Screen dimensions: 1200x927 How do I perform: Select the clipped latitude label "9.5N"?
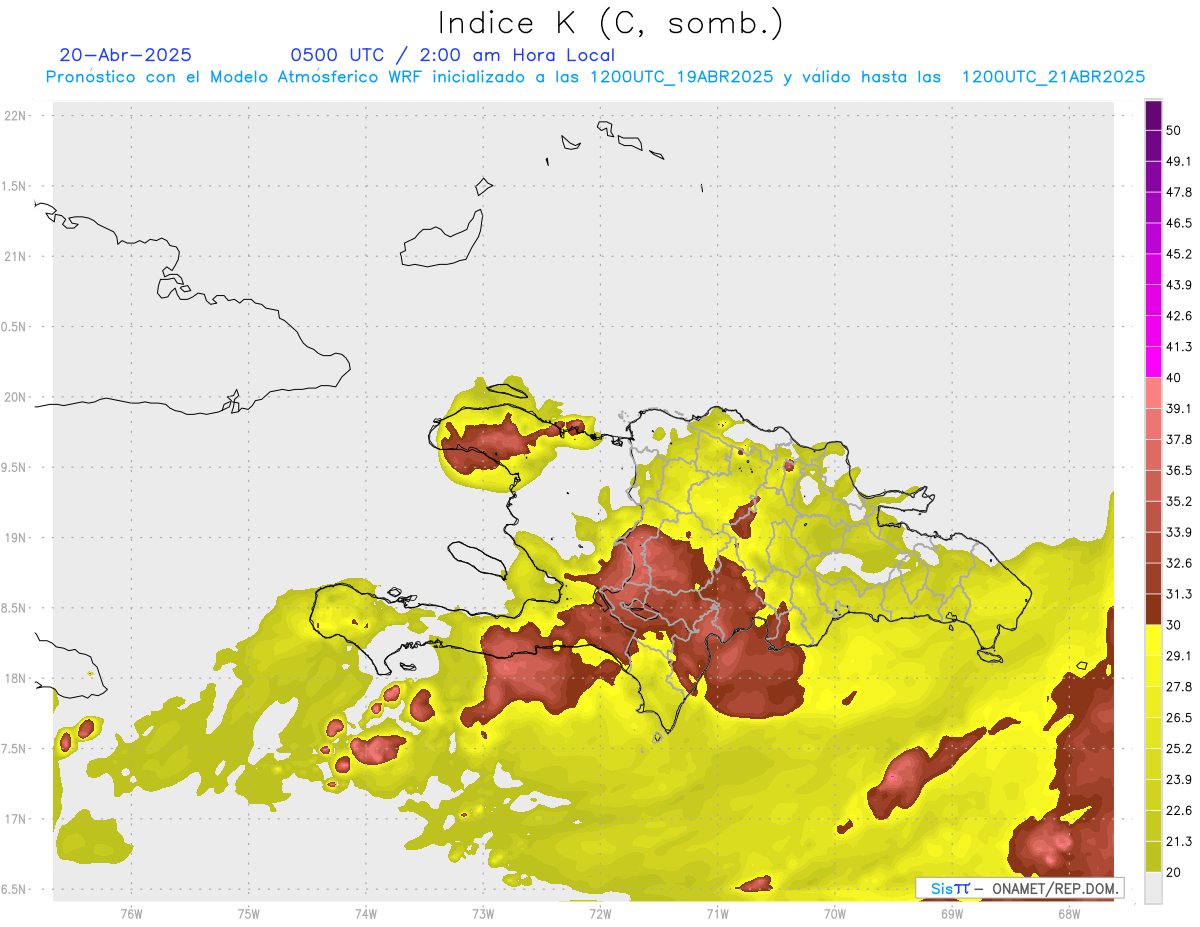(15, 467)
